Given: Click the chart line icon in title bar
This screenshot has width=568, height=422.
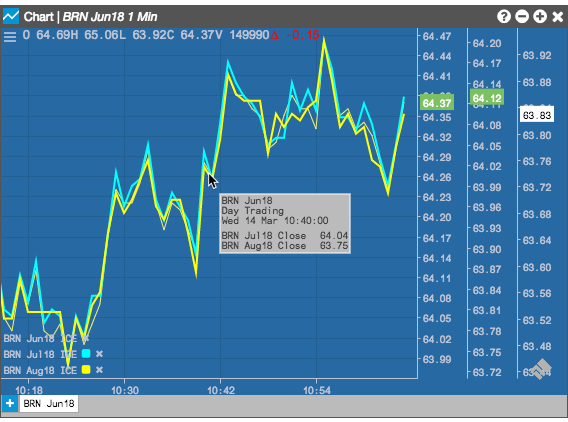Looking at the screenshot, I should pyautogui.click(x=11, y=16).
